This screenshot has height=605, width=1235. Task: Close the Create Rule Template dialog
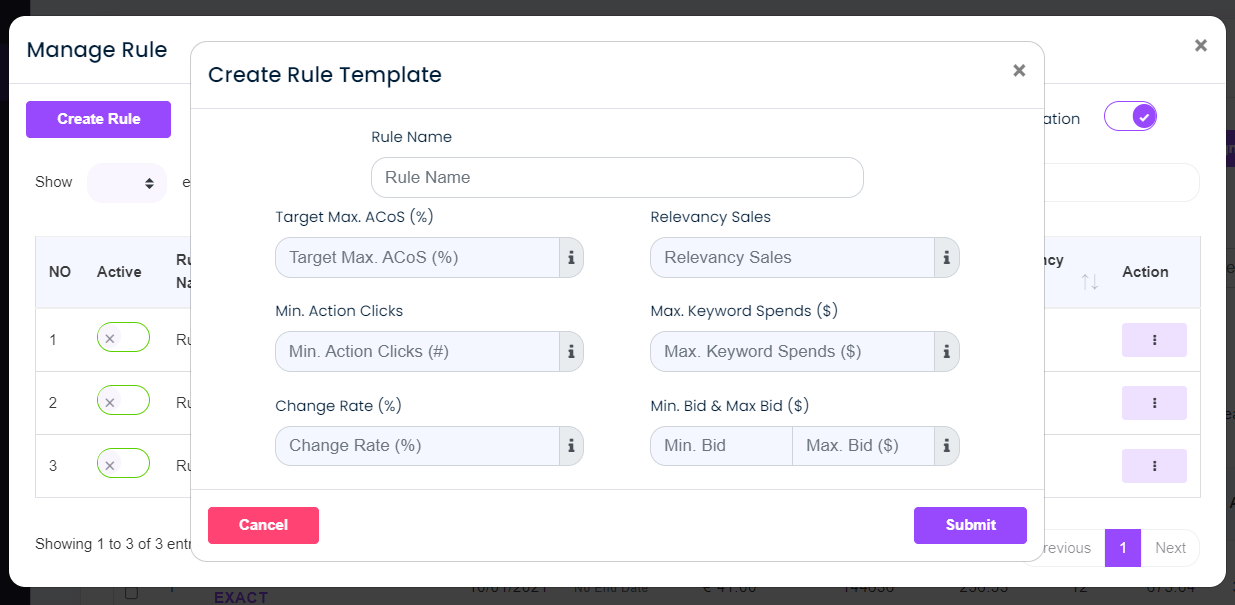tap(1019, 70)
